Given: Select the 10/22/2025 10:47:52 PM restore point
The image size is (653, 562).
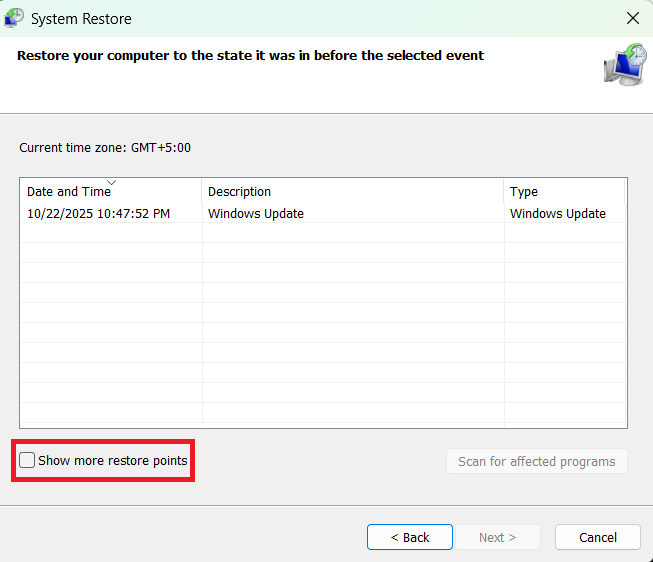Looking at the screenshot, I should coord(97,213).
